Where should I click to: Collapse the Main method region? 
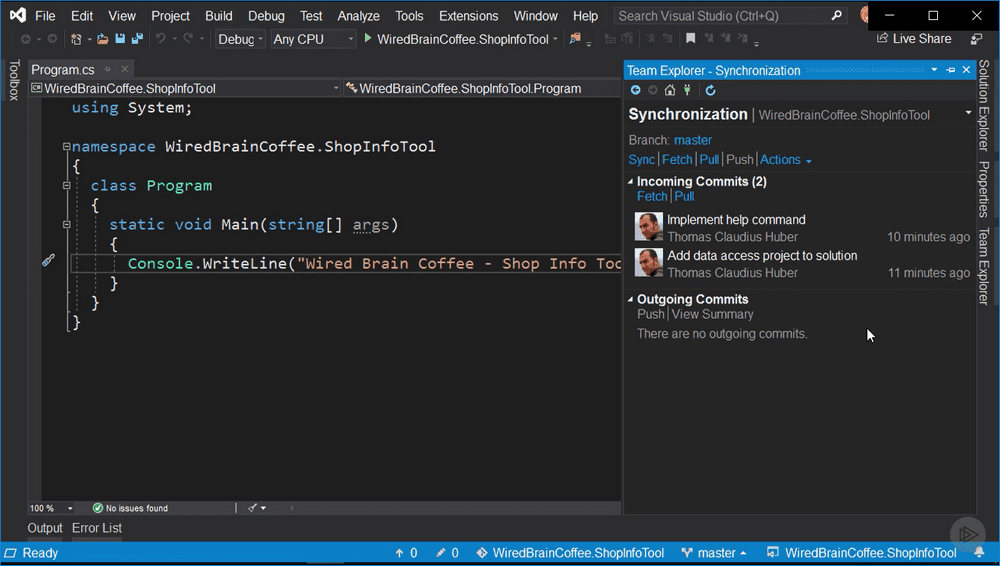pos(66,225)
